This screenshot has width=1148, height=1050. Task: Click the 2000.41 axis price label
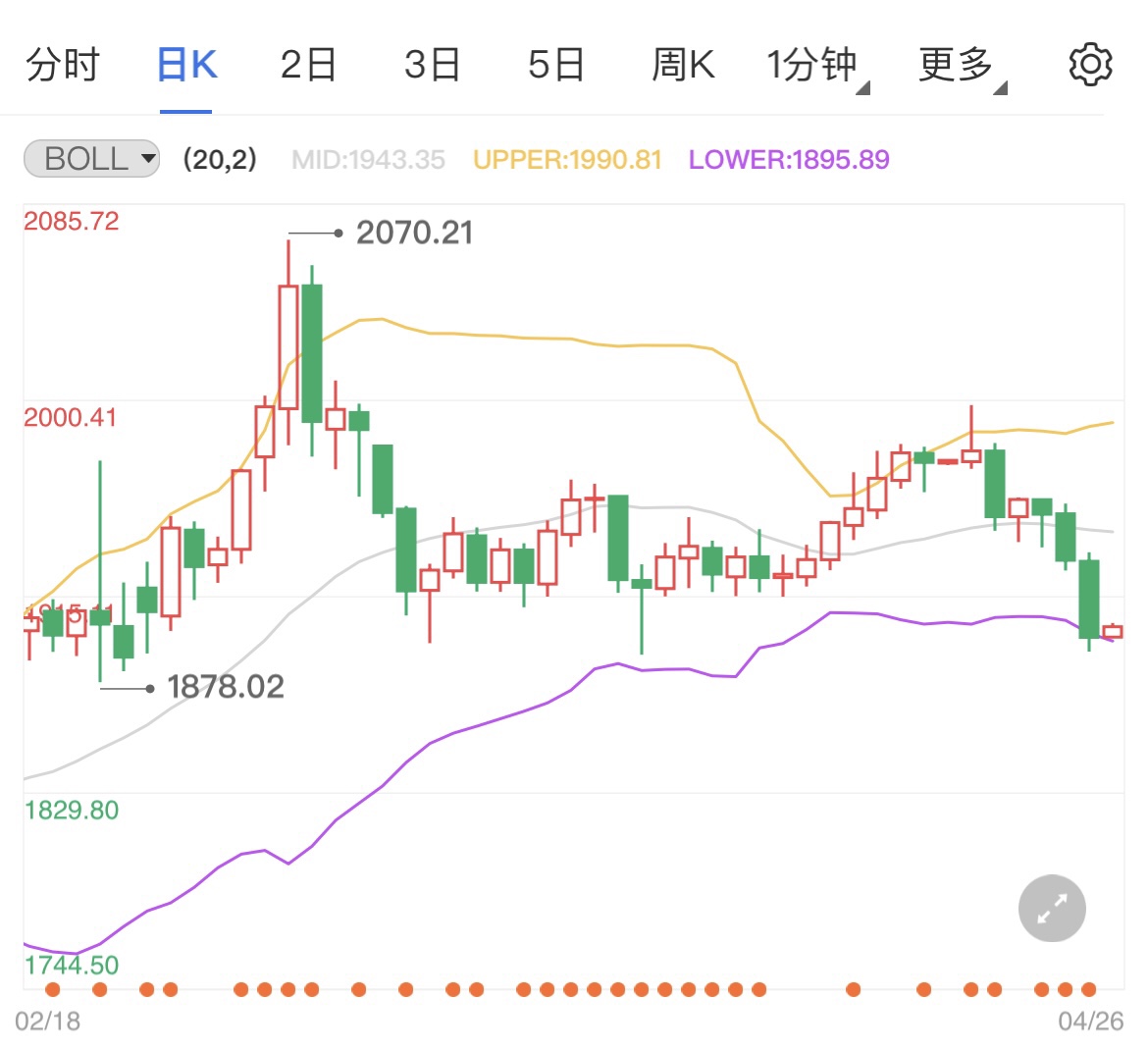point(71,418)
